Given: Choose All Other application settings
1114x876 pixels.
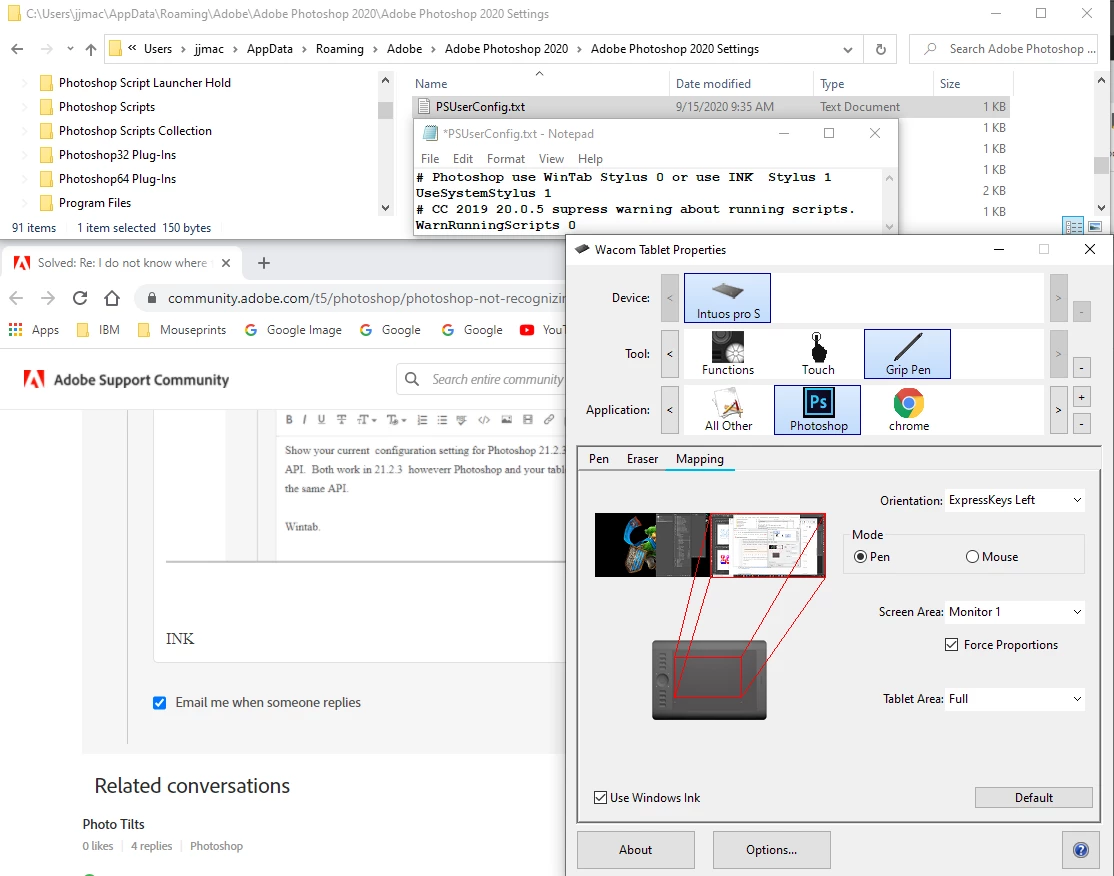Looking at the screenshot, I should pos(728,410).
